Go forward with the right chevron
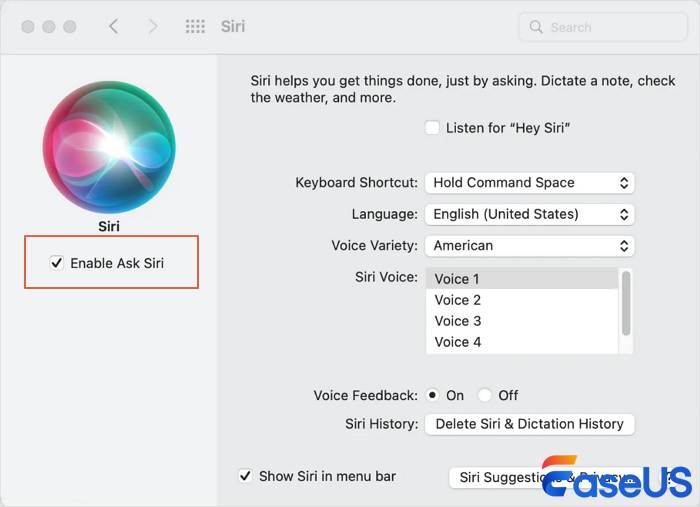 153,26
